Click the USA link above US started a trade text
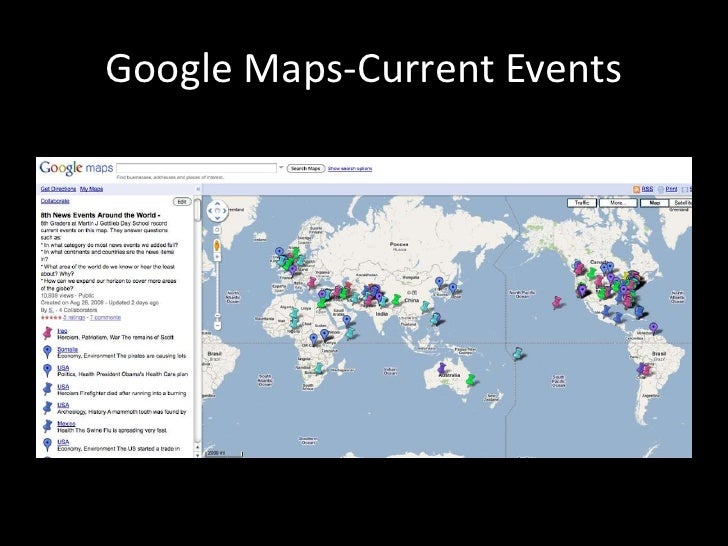The image size is (728, 546). tap(63, 442)
